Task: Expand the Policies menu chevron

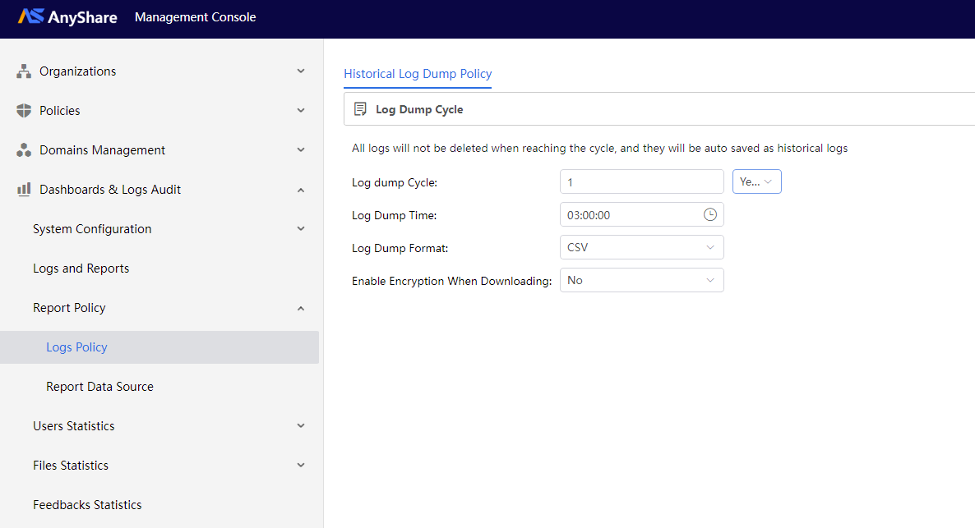Action: pyautogui.click(x=301, y=110)
